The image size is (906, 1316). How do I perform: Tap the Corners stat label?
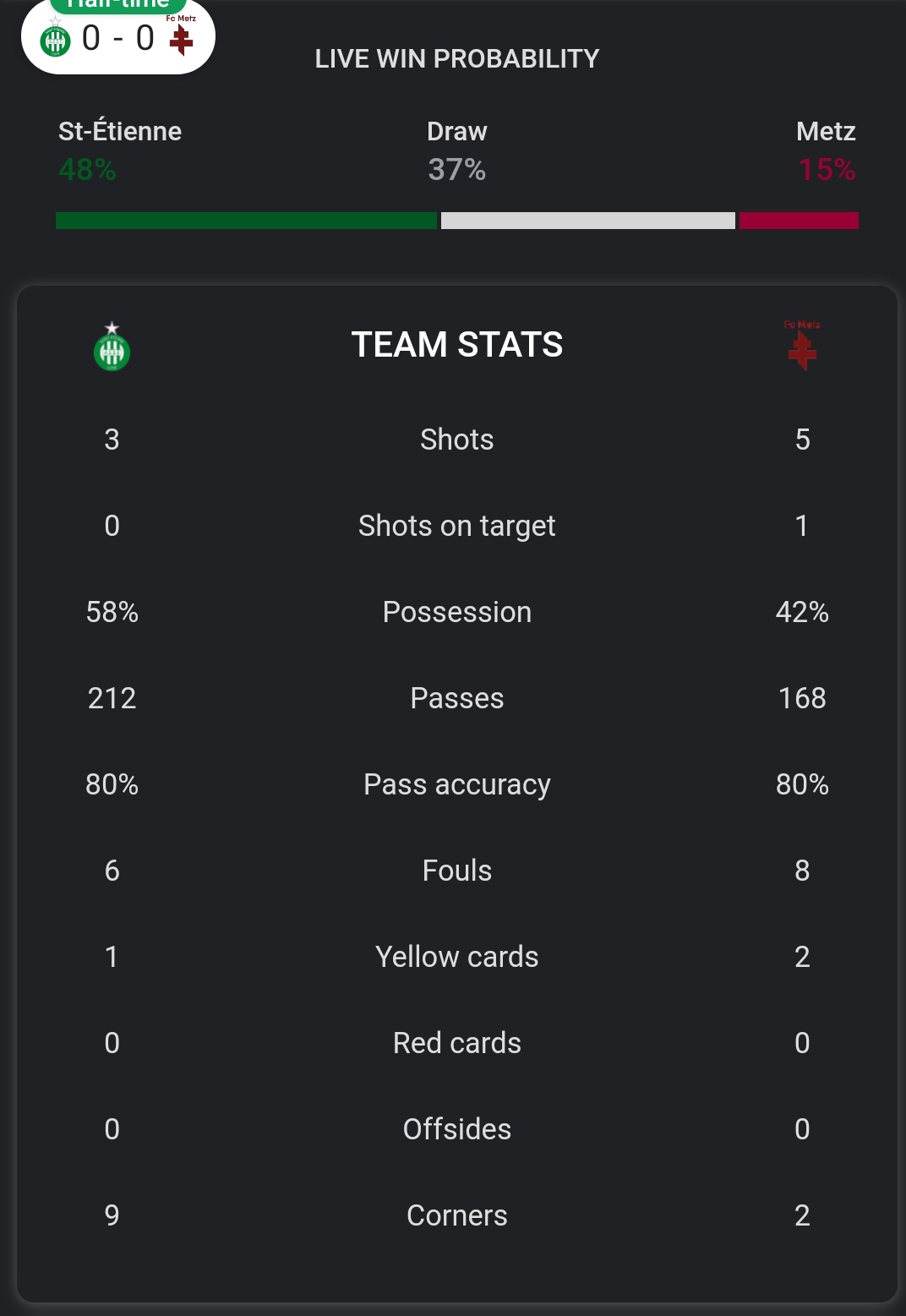pos(456,1215)
